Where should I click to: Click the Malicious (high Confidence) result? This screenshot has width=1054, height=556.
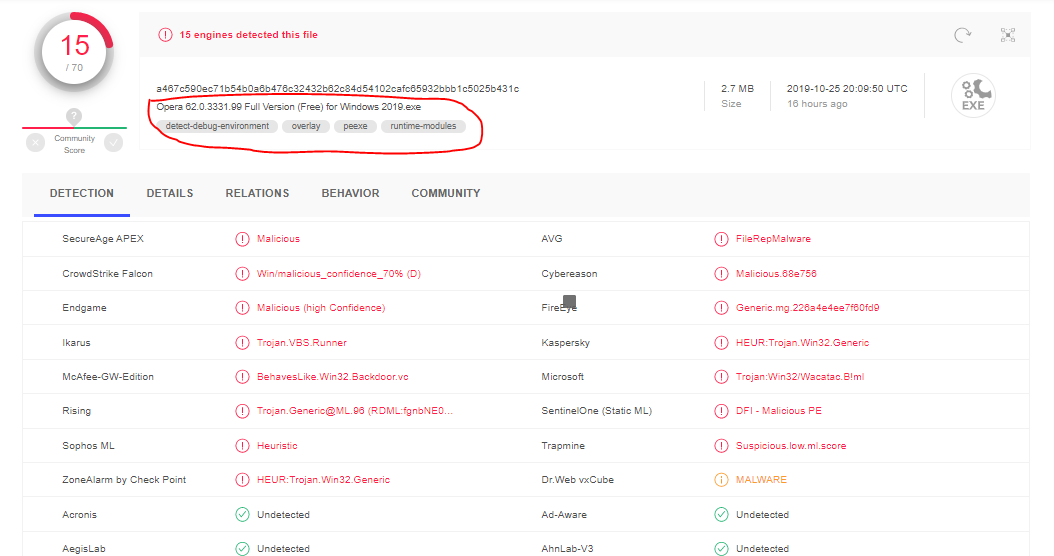pyautogui.click(x=321, y=308)
